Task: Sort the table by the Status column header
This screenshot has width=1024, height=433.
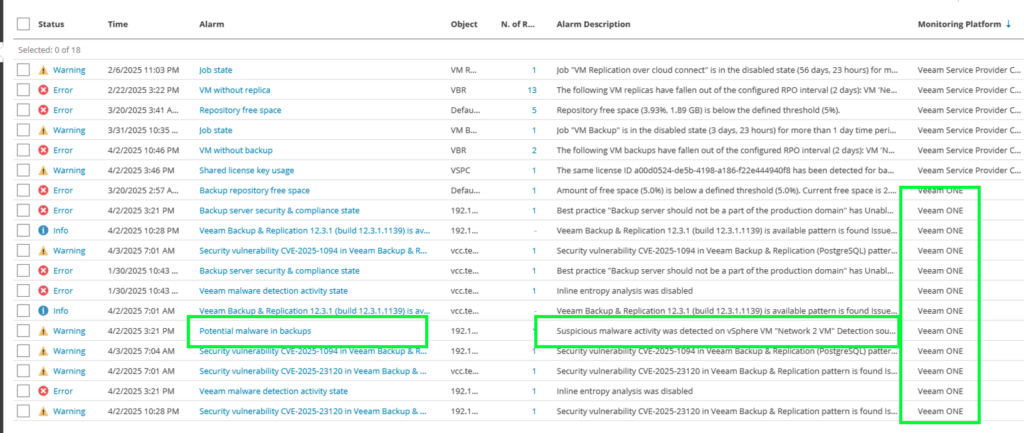Action: pos(52,24)
